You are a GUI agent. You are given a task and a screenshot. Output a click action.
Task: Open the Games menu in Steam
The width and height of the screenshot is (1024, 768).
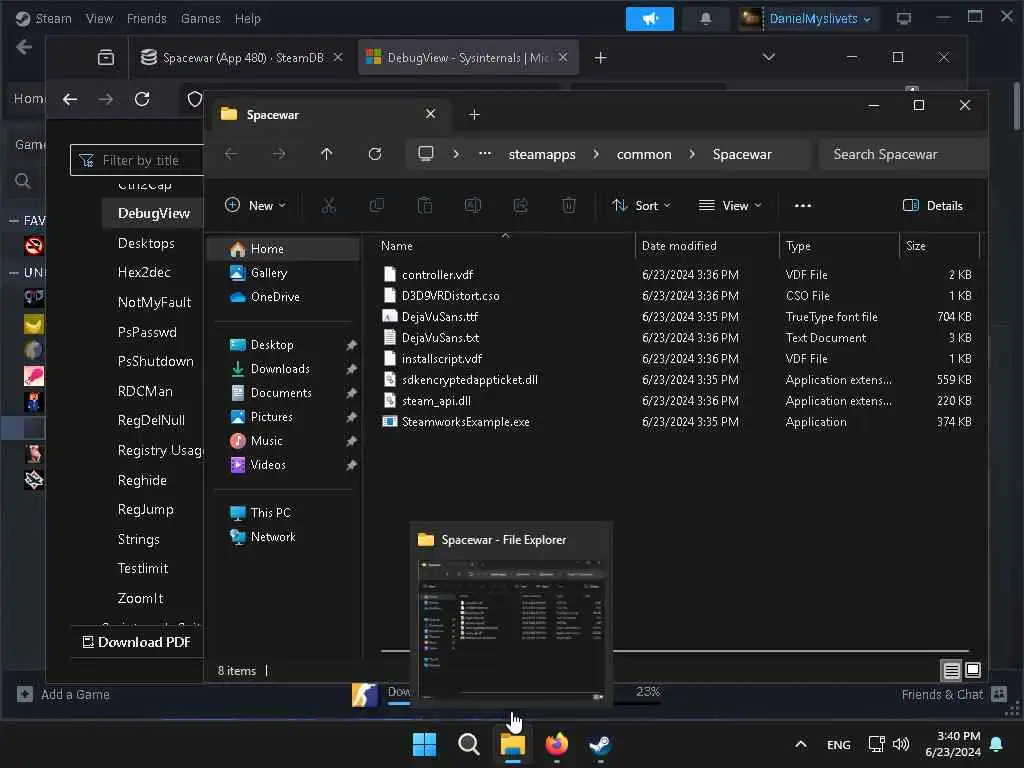point(200,19)
